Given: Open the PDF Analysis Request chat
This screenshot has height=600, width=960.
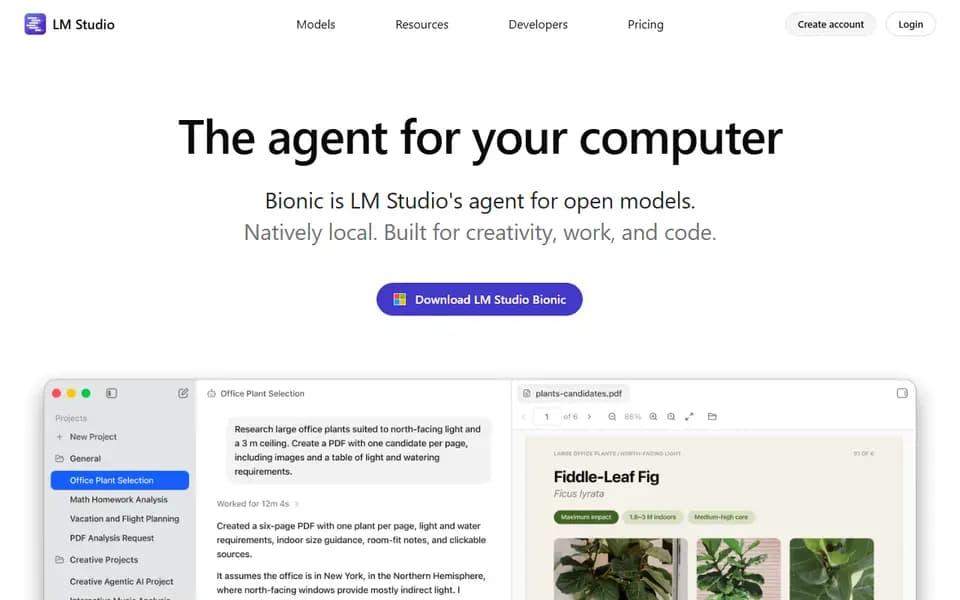Looking at the screenshot, I should pyautogui.click(x=112, y=538).
